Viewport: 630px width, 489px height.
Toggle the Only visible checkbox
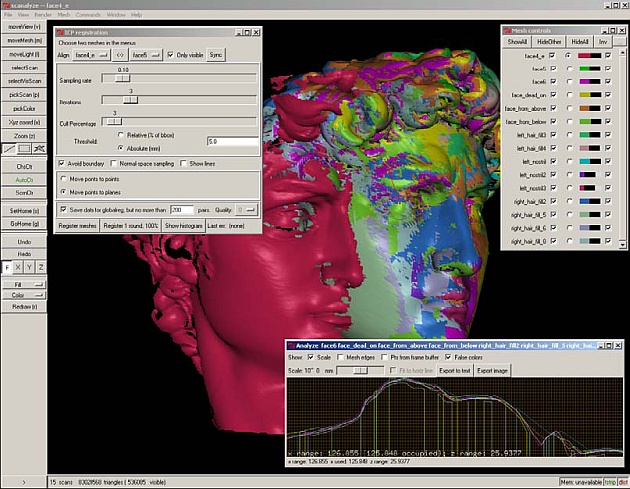coord(170,55)
